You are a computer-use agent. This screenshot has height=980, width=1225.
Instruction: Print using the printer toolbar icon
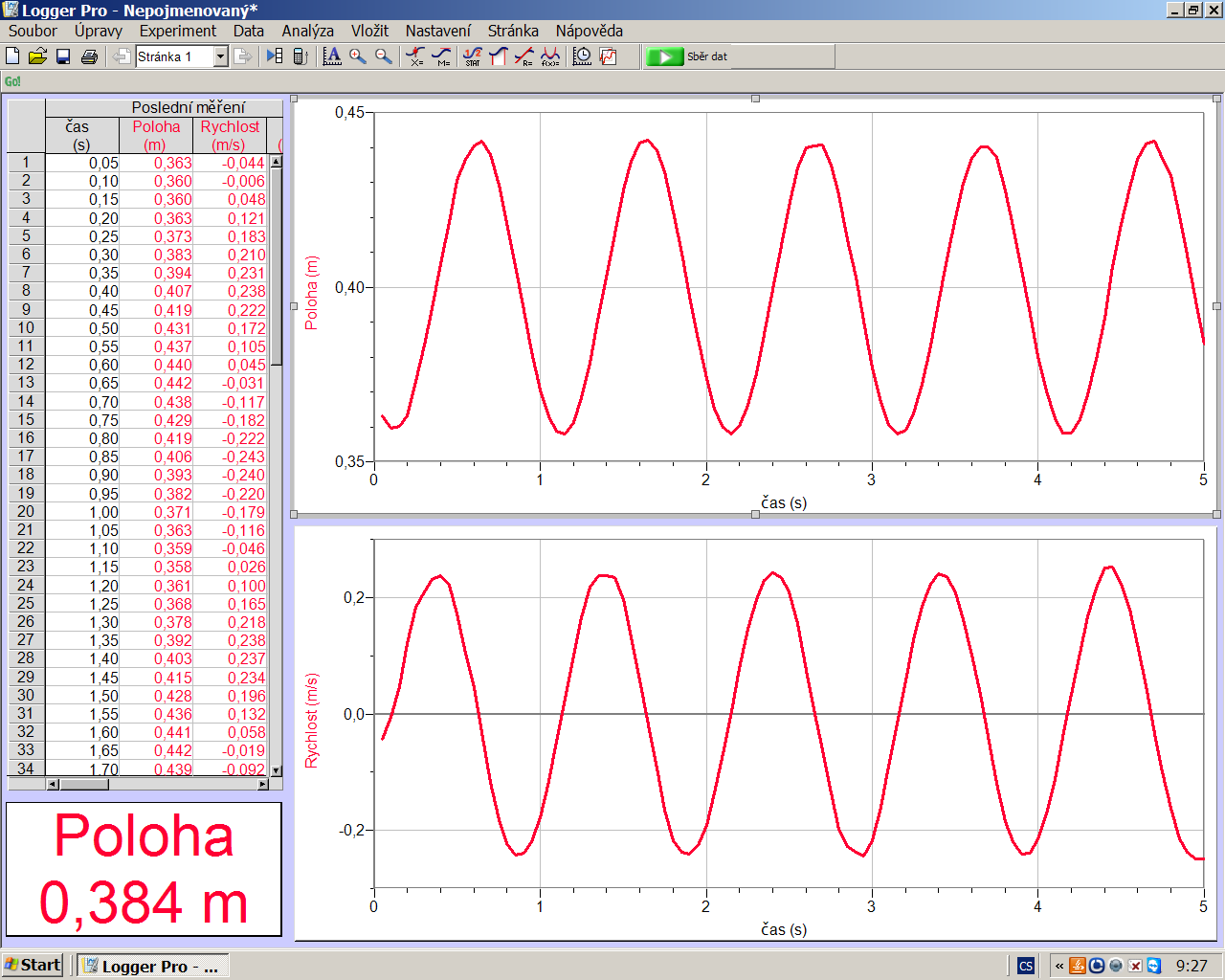(x=89, y=56)
